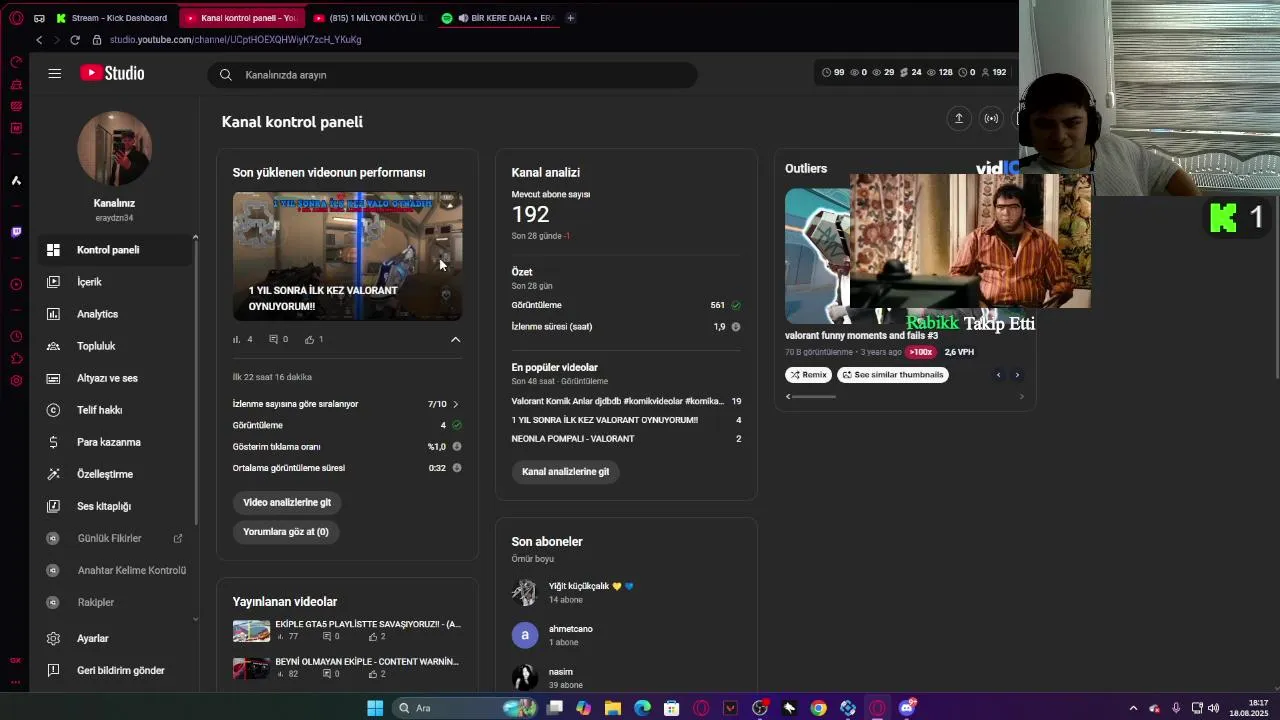Viewport: 1280px width, 720px height.
Task: Click the Outliers horizontal scrollbar
Action: pyautogui.click(x=813, y=397)
